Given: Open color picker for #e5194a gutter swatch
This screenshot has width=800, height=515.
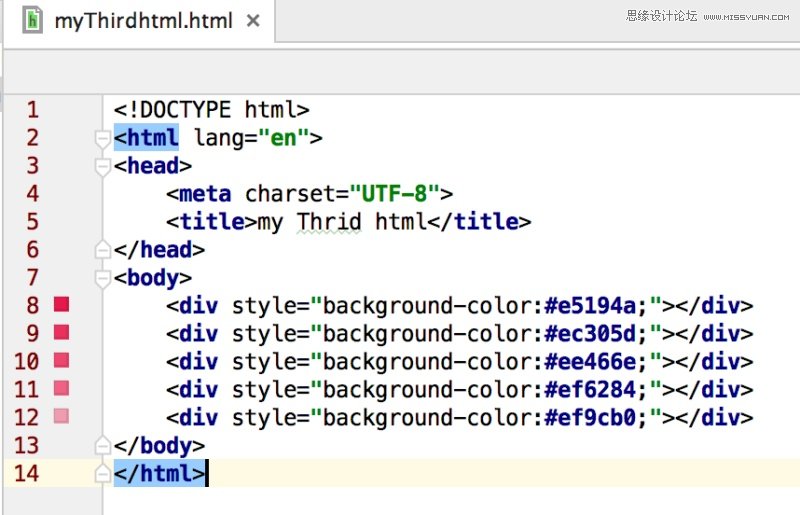Looking at the screenshot, I should 61,305.
